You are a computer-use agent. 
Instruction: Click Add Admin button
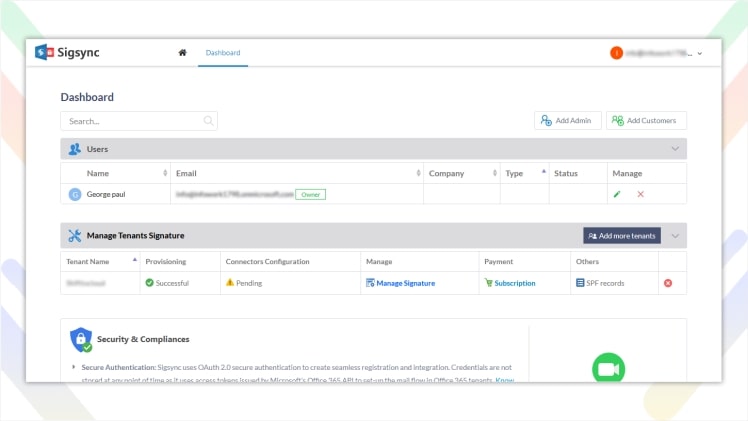point(567,121)
